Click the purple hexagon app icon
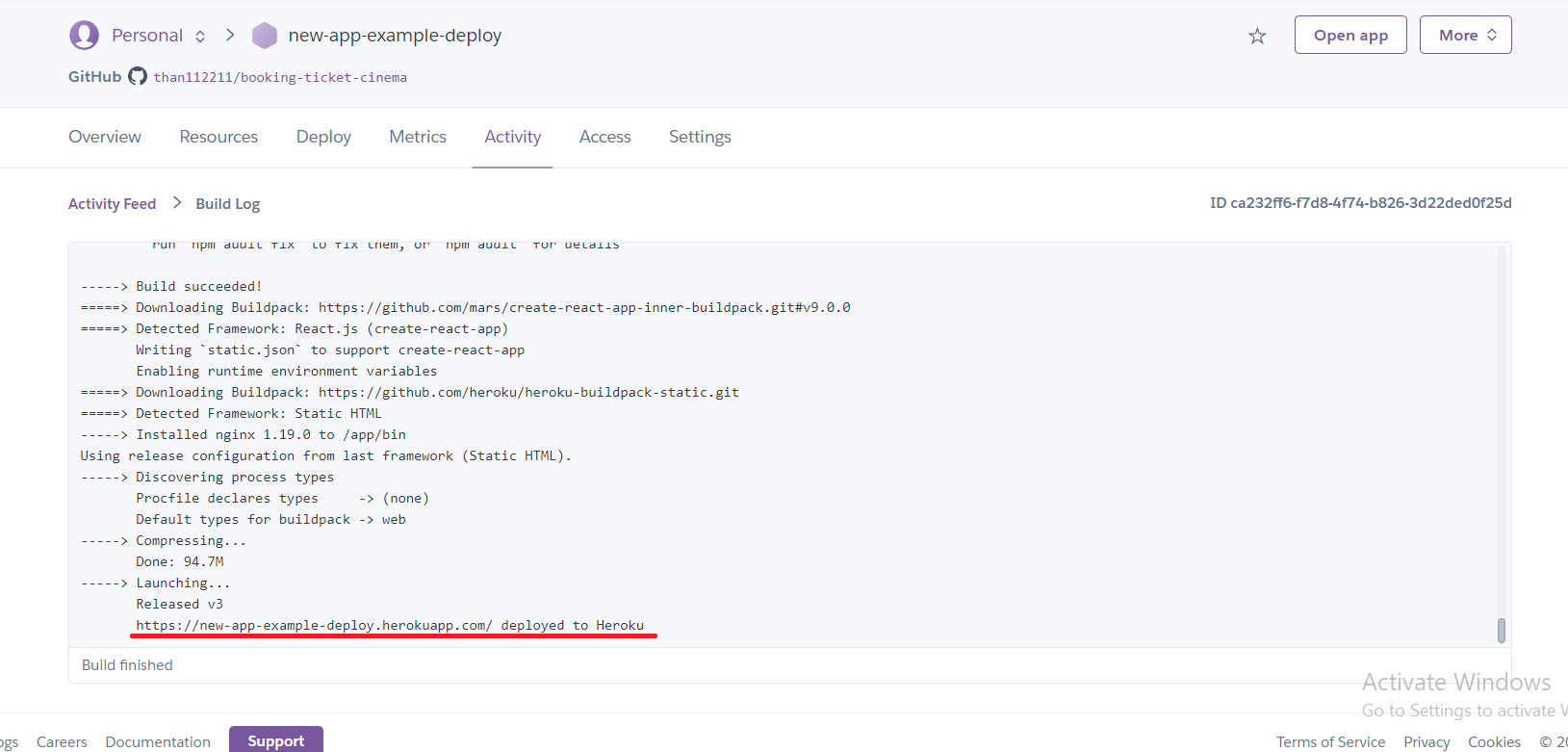The image size is (1568, 752). pyautogui.click(x=264, y=36)
